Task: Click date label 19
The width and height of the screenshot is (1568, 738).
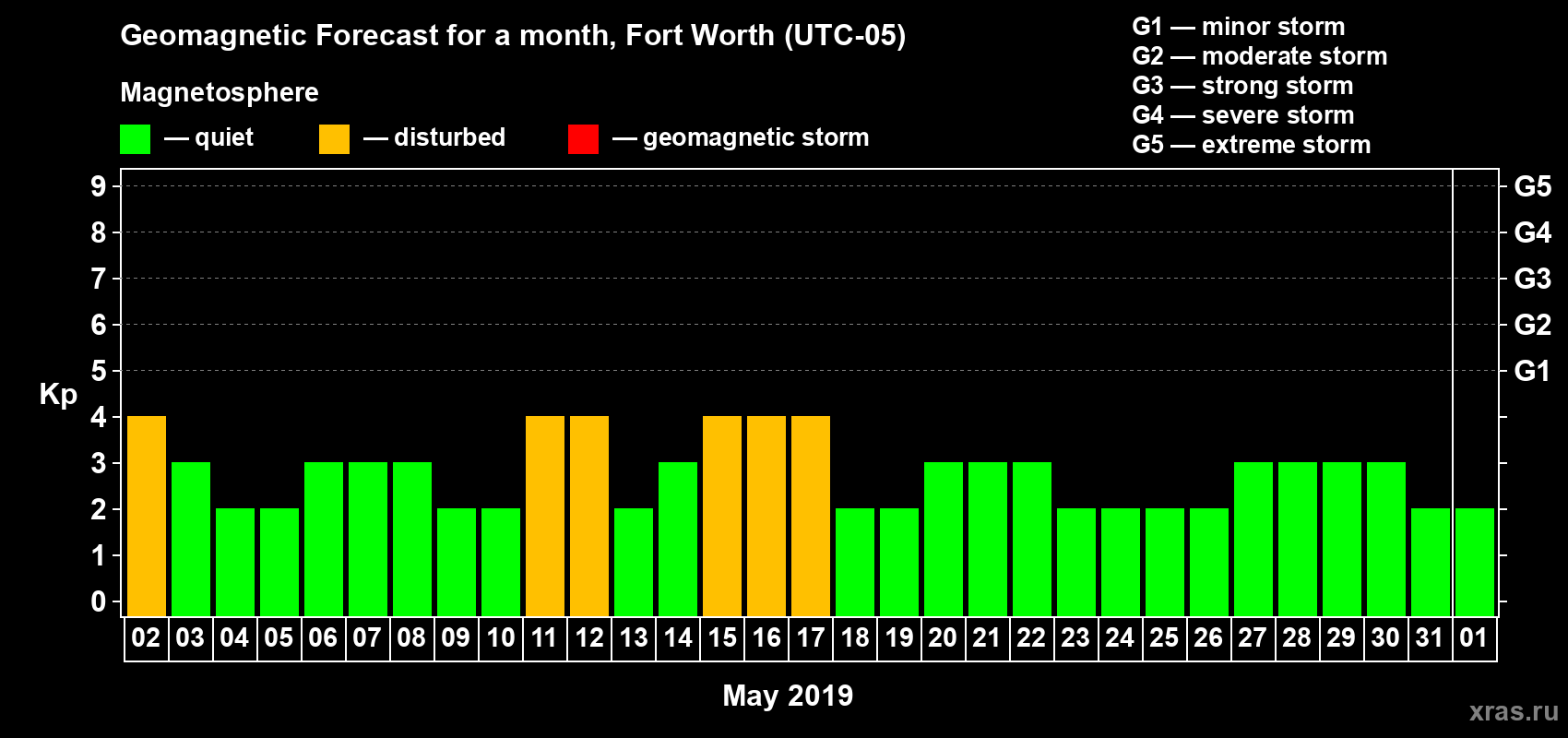Action: click(x=898, y=638)
